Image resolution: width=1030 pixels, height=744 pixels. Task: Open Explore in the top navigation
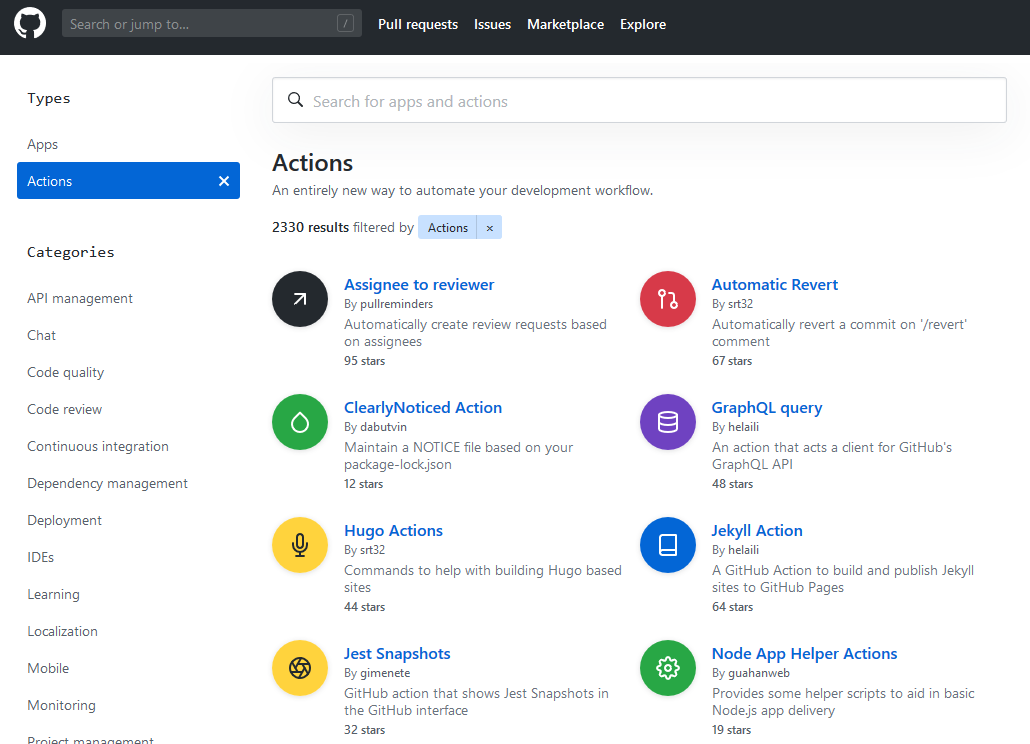click(643, 24)
